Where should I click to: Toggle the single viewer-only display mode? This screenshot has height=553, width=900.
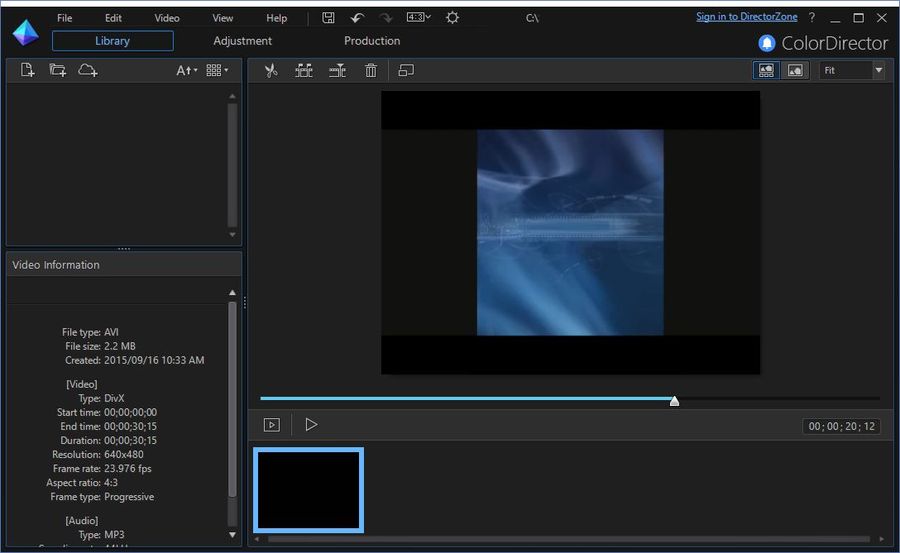click(795, 70)
